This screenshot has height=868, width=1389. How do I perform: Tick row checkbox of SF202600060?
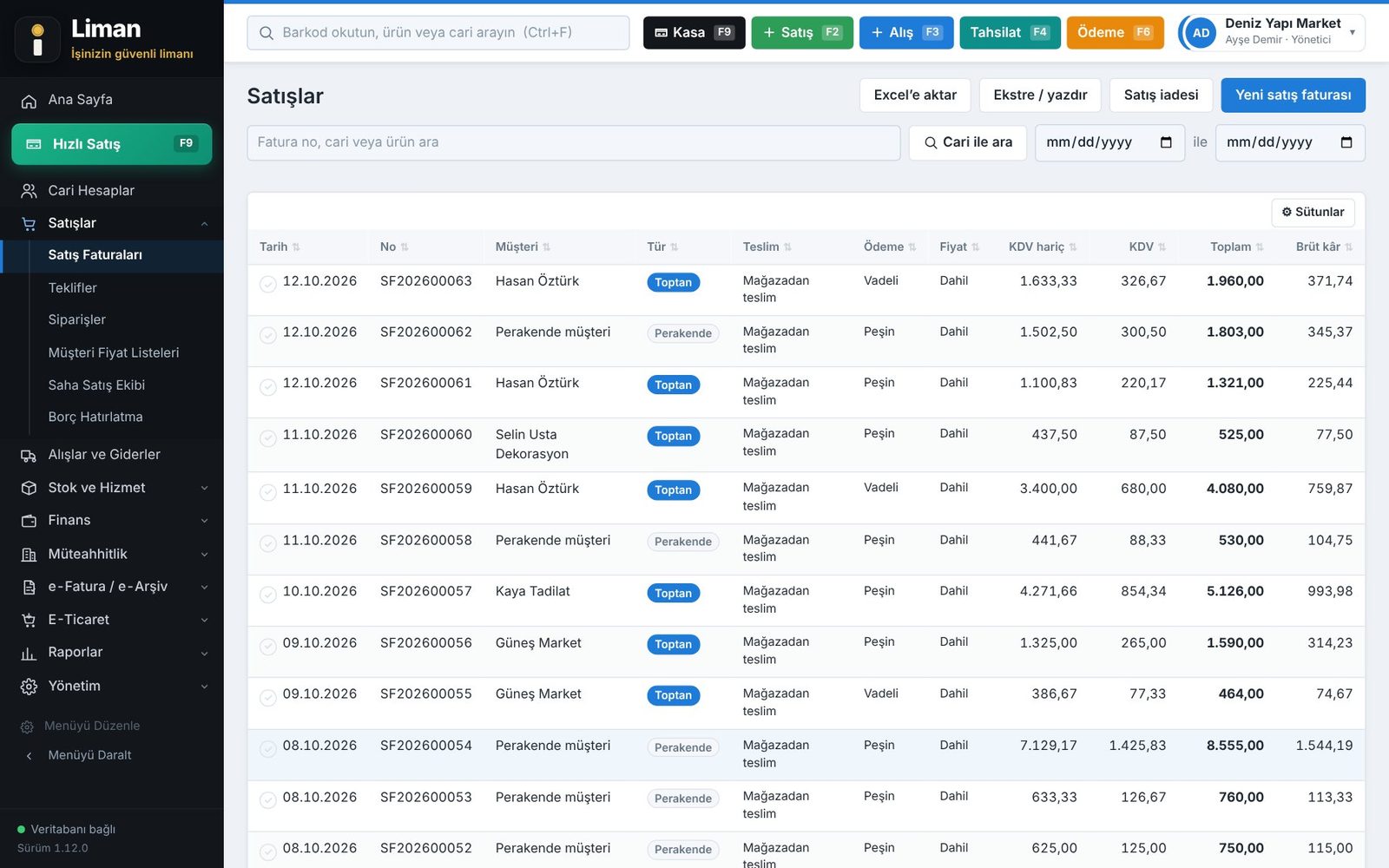point(268,438)
